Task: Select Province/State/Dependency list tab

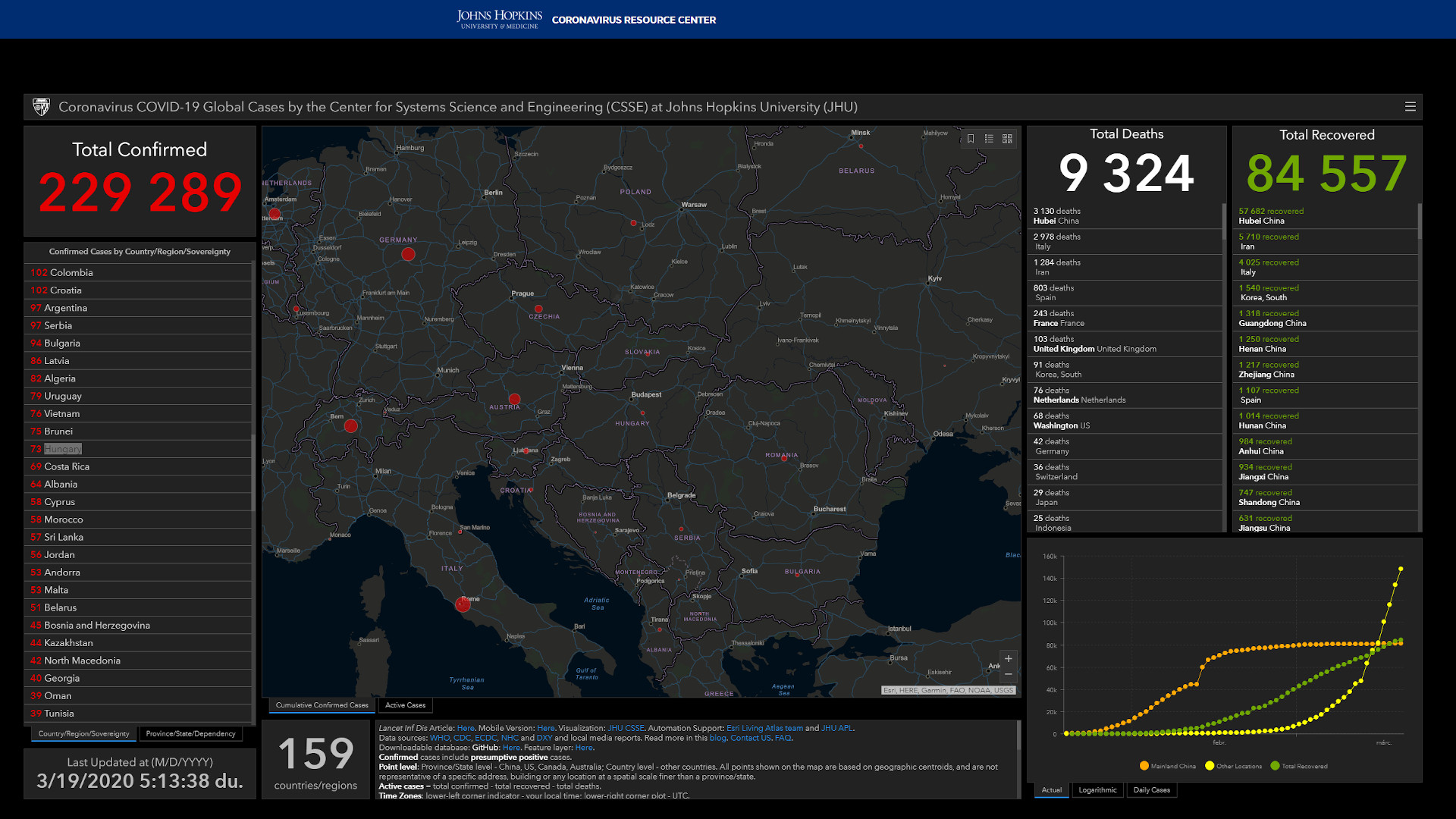Action: (x=190, y=734)
